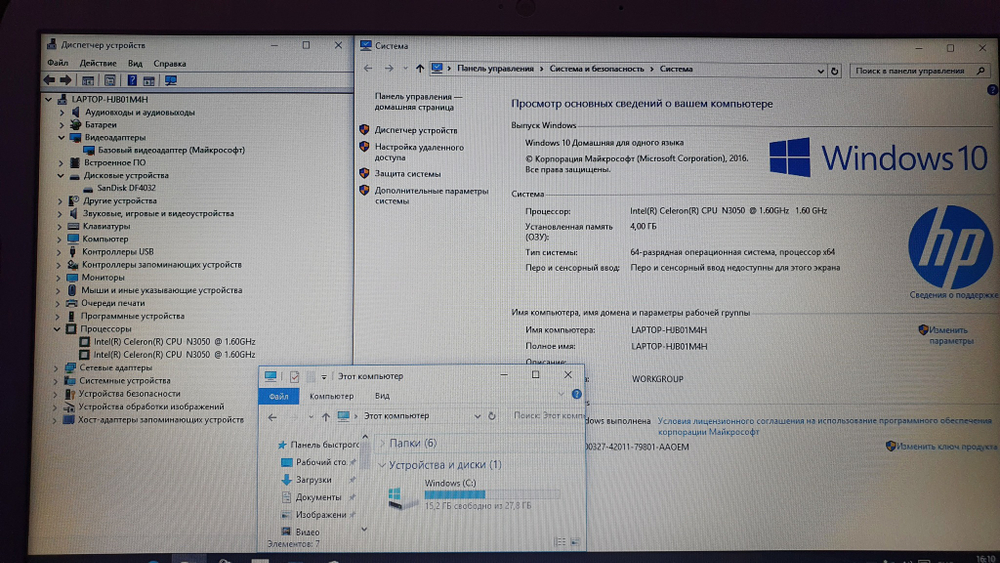Select Базовый видеоадаптер (Майкрософт) device
The height and width of the screenshot is (563, 1000).
tap(171, 150)
